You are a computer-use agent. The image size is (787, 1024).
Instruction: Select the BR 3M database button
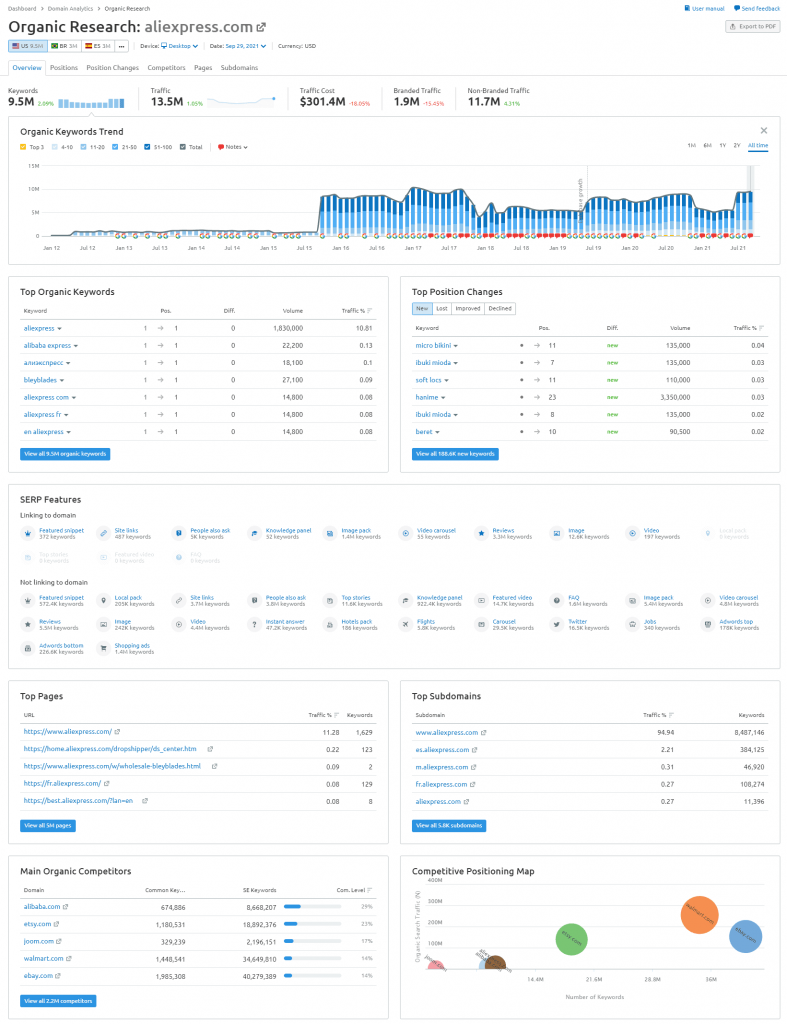pos(64,46)
